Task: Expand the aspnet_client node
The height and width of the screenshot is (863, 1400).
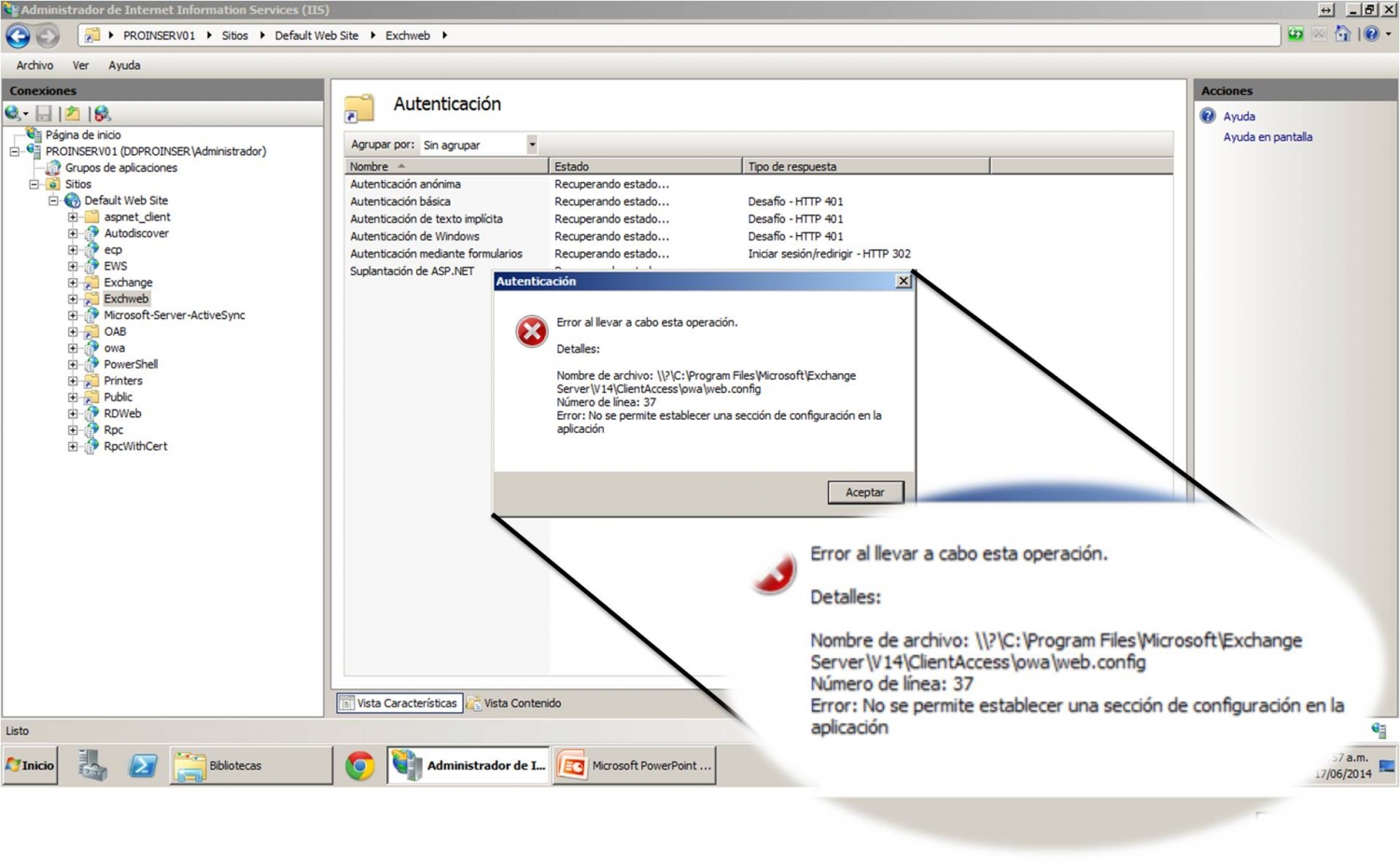Action: click(x=73, y=217)
